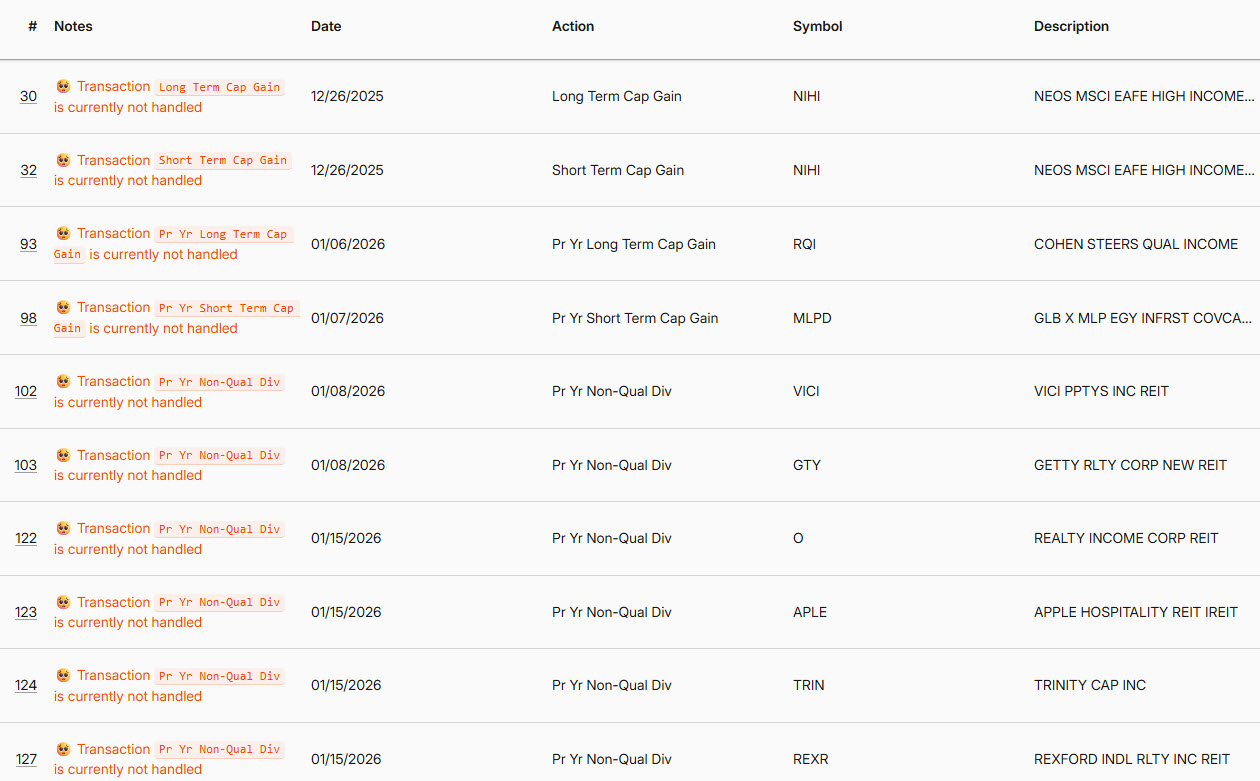This screenshot has height=781, width=1260.
Task: Select the MLPD symbol cell
Action: 812,318
